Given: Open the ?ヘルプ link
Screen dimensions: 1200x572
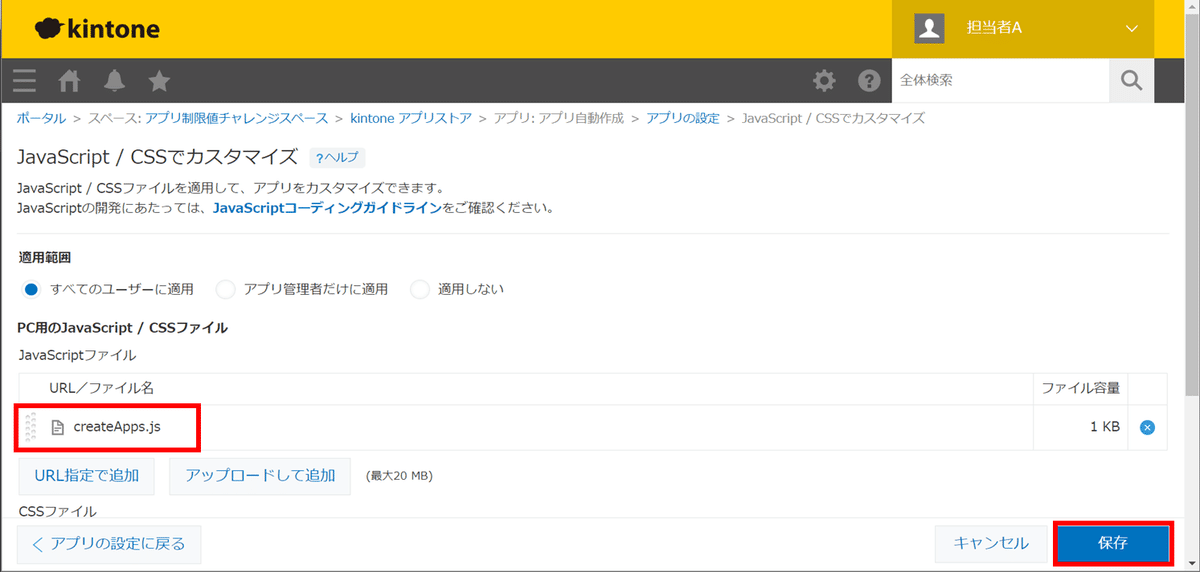Looking at the screenshot, I should click(x=337, y=158).
